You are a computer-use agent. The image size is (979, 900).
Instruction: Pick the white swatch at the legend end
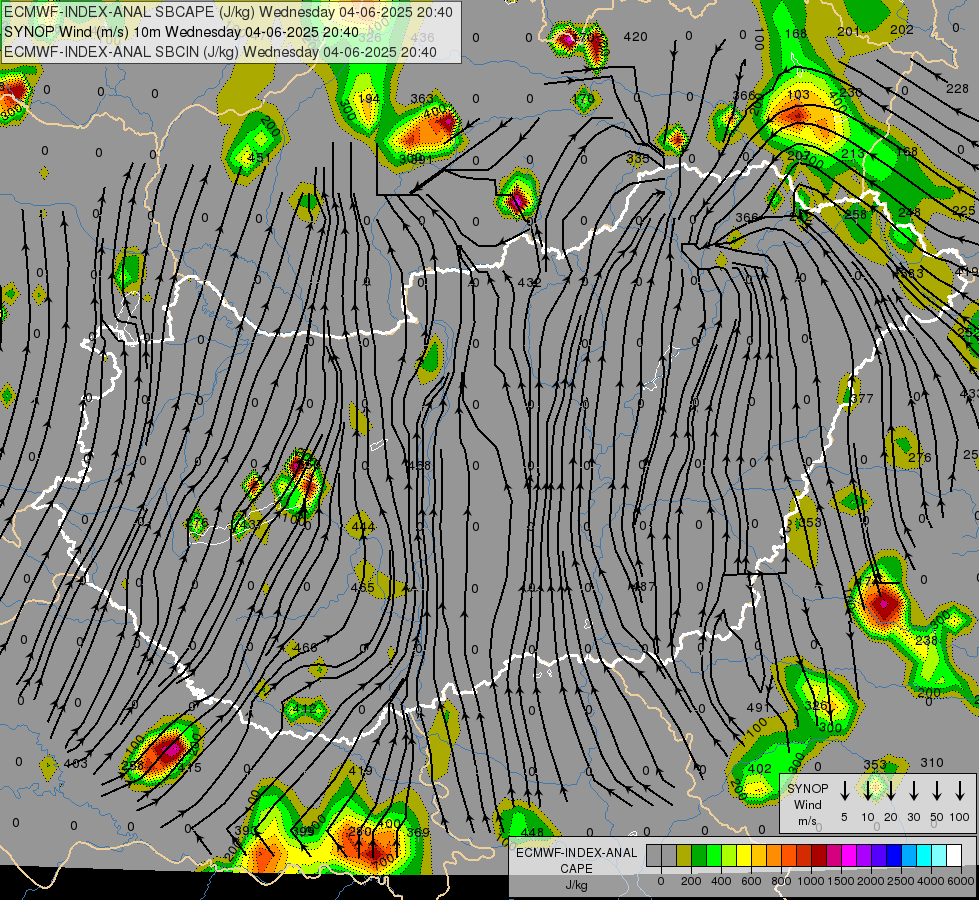click(x=955, y=856)
